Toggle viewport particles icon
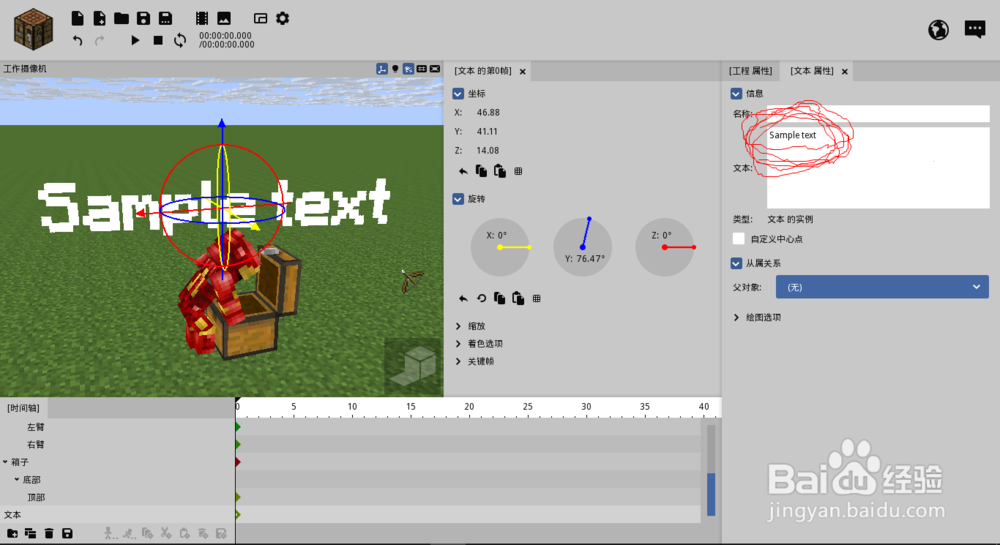 [x=408, y=69]
